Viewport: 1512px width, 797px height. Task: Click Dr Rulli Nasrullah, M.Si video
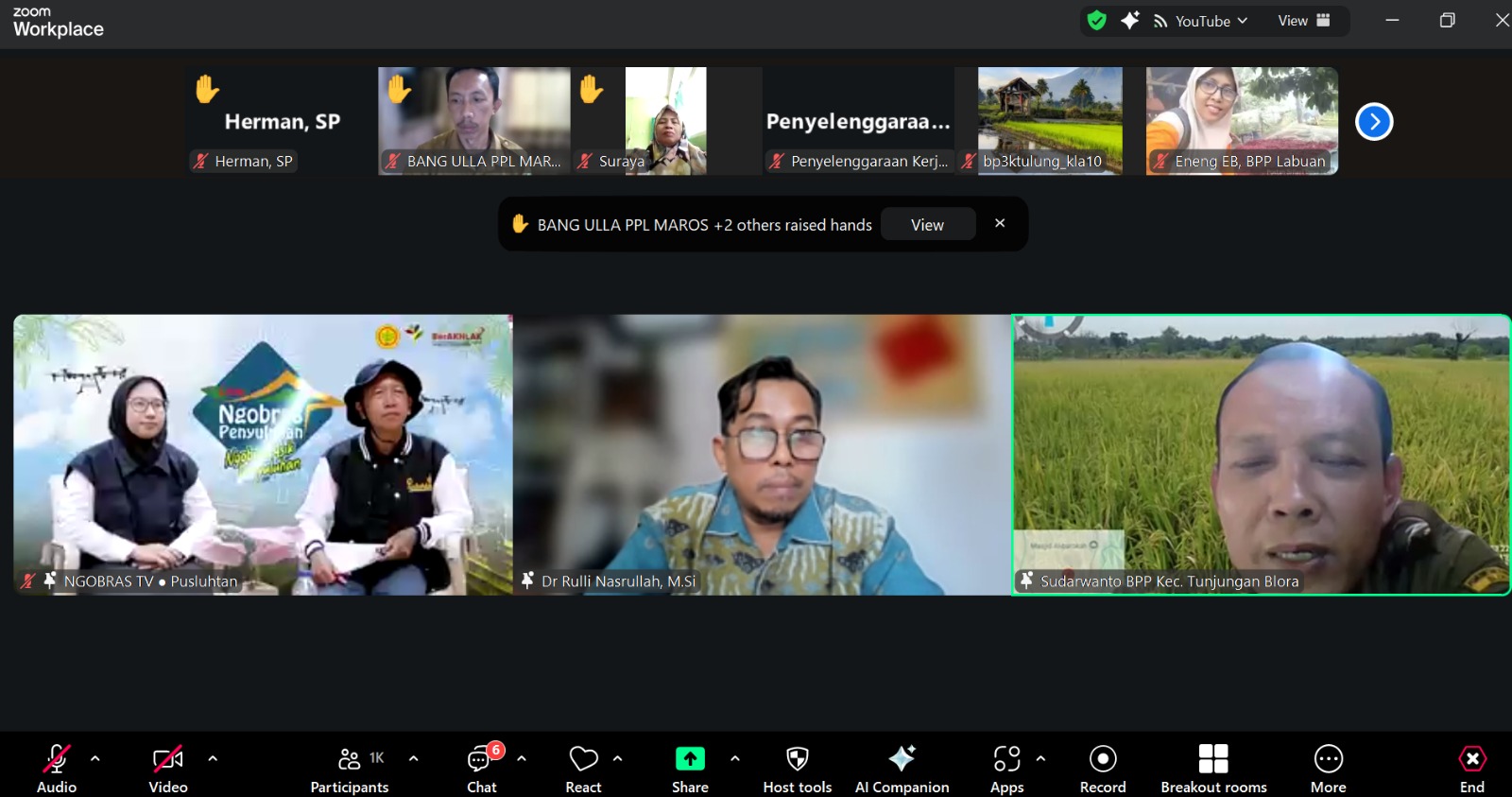pyautogui.click(x=762, y=455)
